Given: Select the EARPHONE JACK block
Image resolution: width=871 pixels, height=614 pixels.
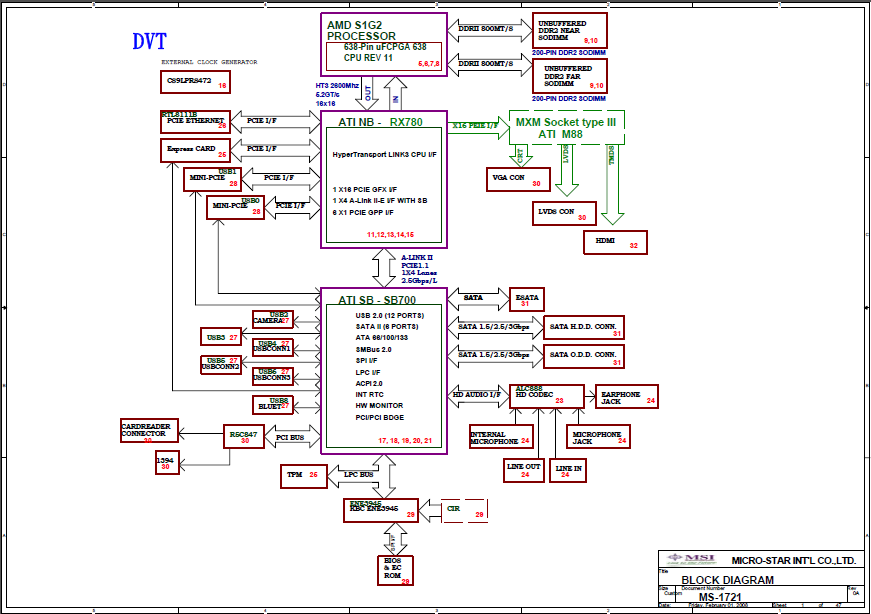Looking at the screenshot, I should (627, 396).
